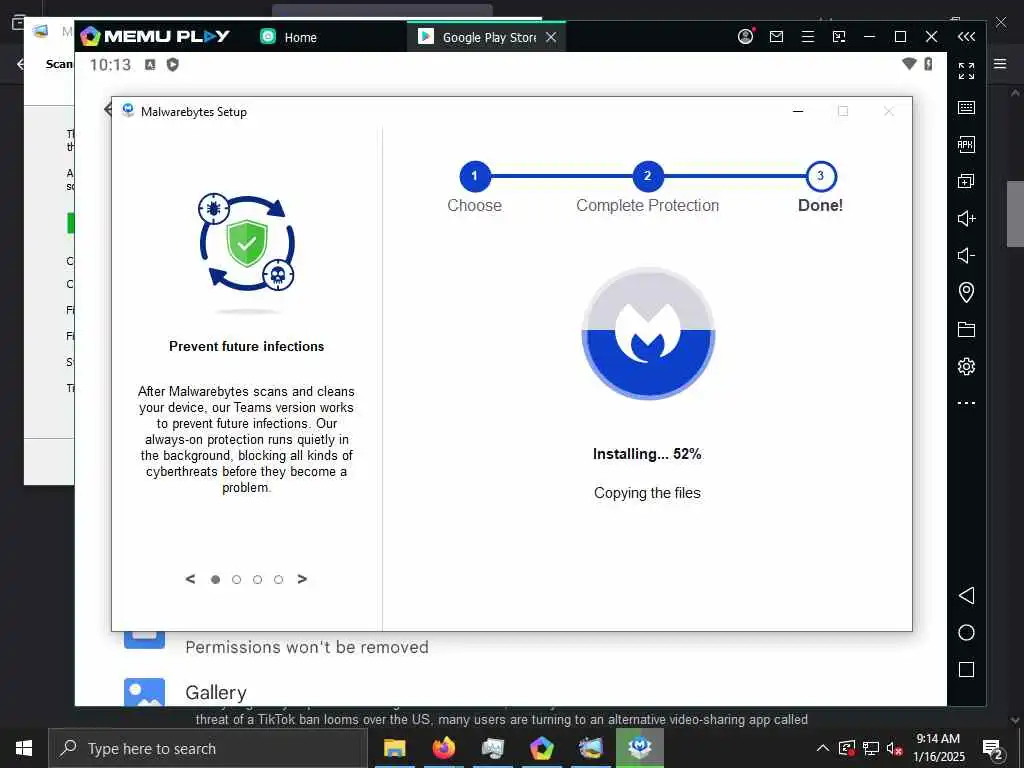Tap the Android back triangle button
1024x768 pixels.
pos(967,595)
